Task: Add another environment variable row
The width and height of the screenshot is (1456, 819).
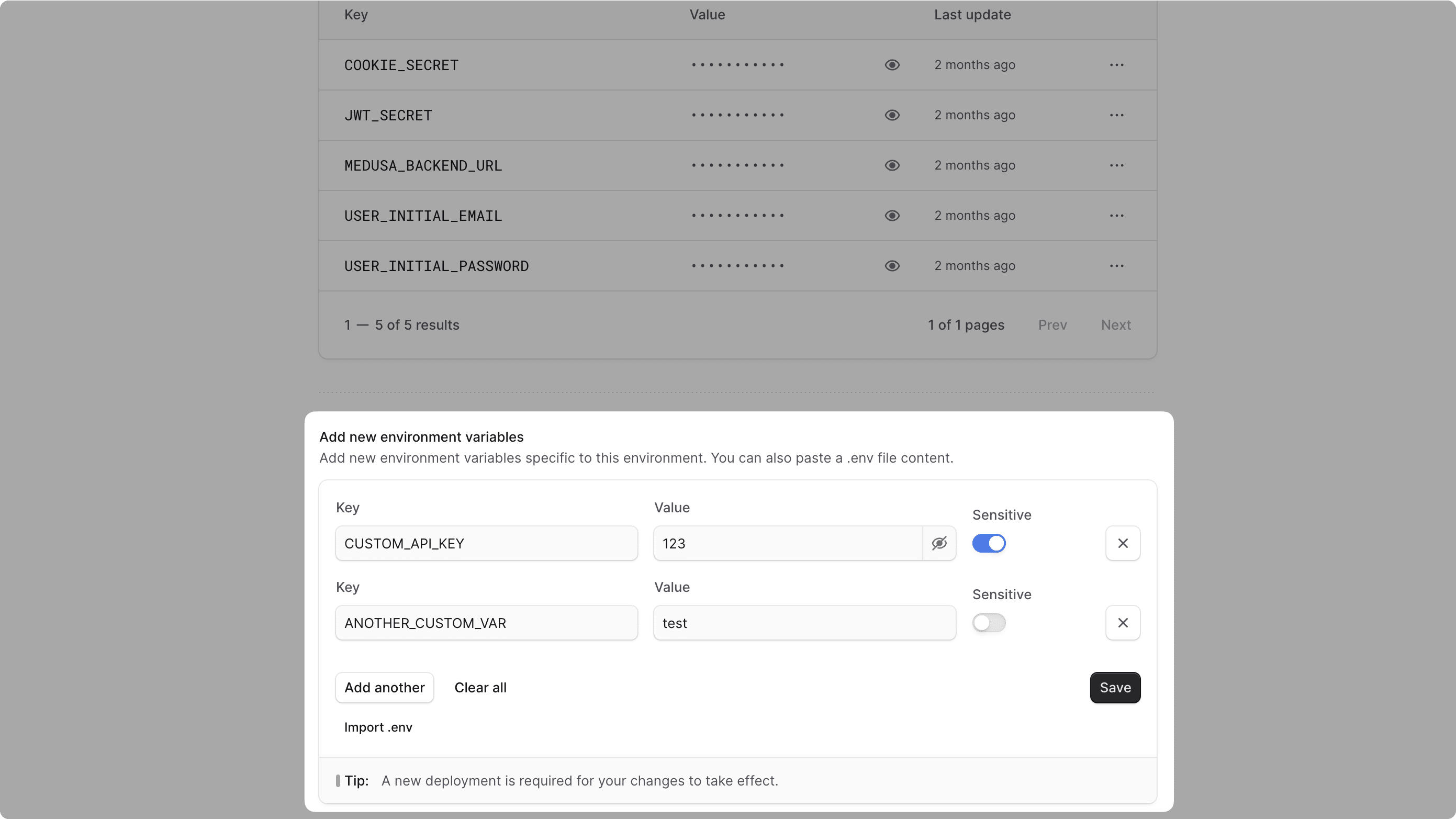Action: point(384,687)
